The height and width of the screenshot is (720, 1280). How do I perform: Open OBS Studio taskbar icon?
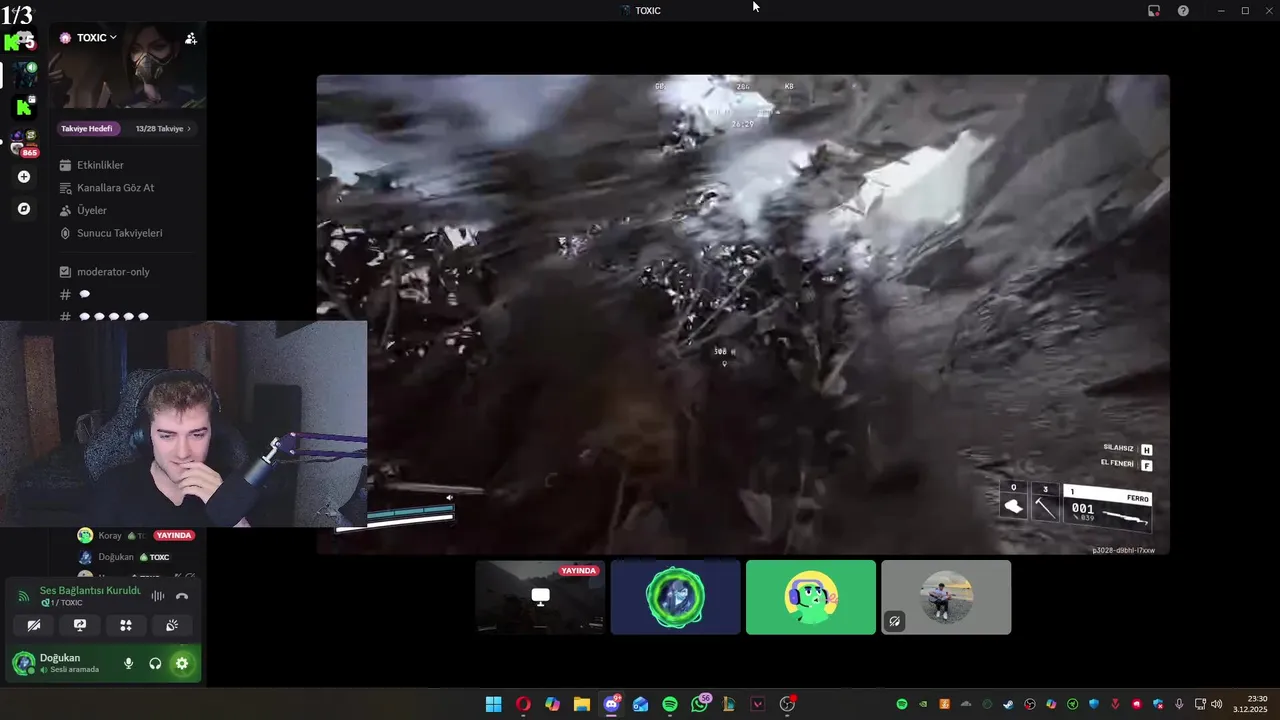(x=788, y=704)
